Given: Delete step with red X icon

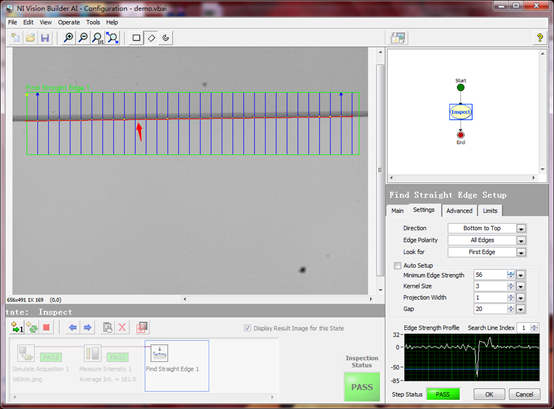Looking at the screenshot, I should click(x=122, y=328).
